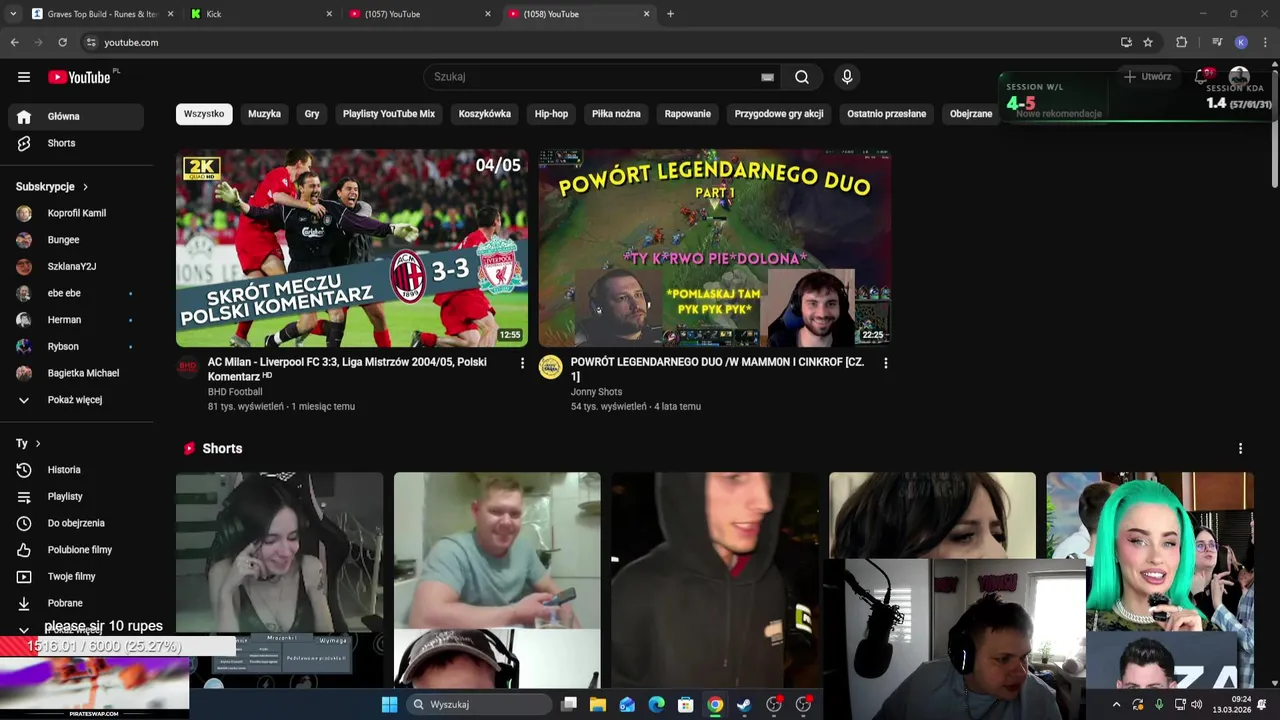Screen dimensions: 1280x720
Task: Open options menu for AC Milan video
Action: click(x=522, y=363)
